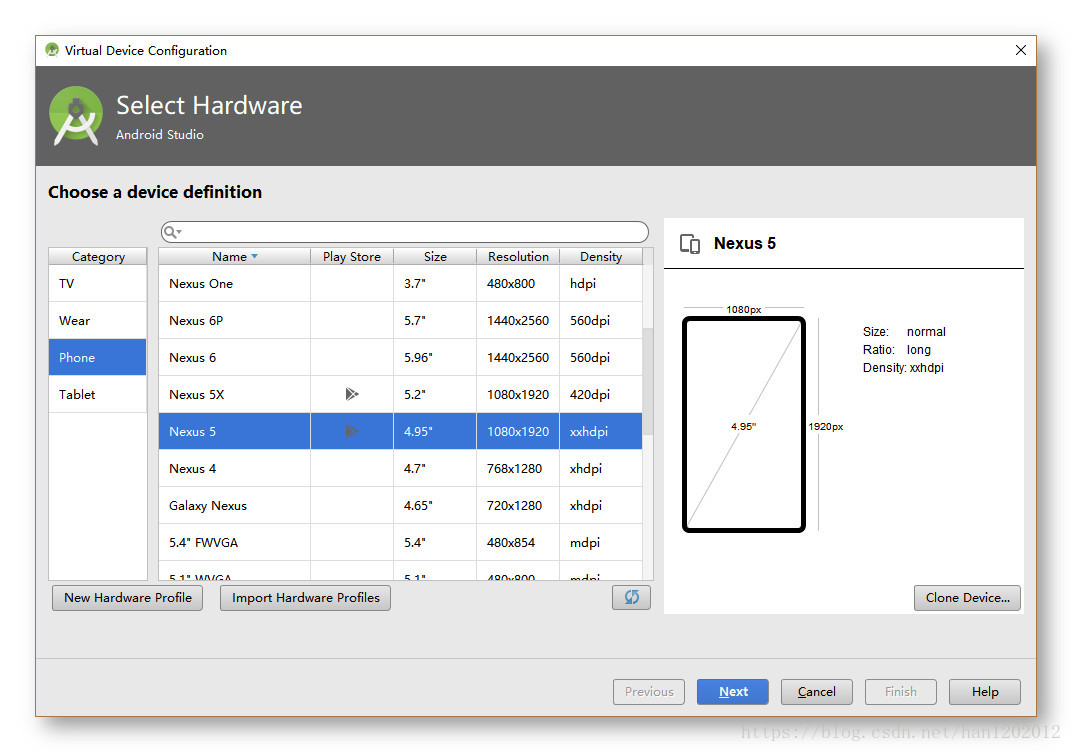Click the Play Store column header
This screenshot has width=1072, height=752.
pyautogui.click(x=352, y=256)
